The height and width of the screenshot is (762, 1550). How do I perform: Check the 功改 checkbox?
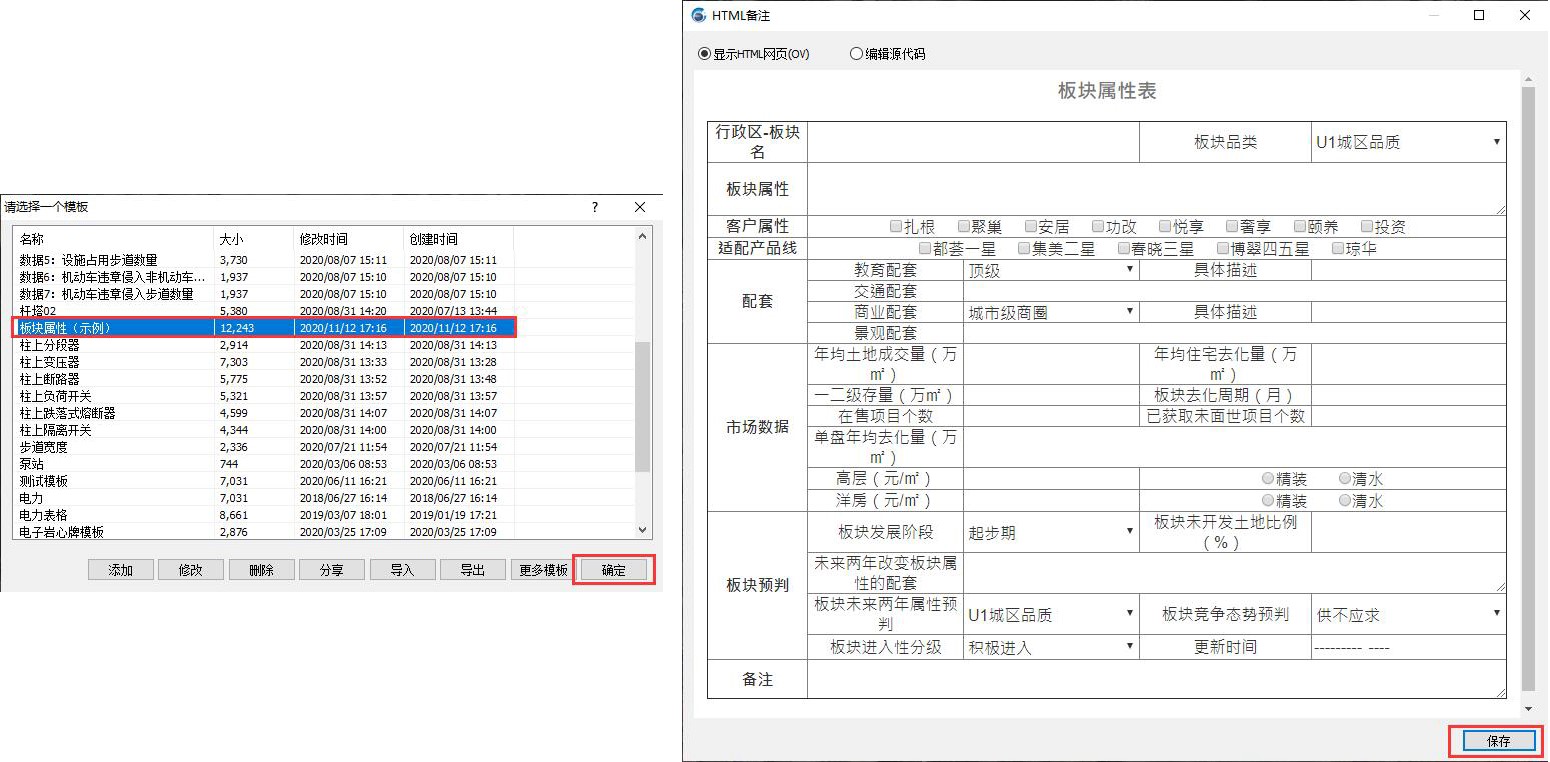1098,226
